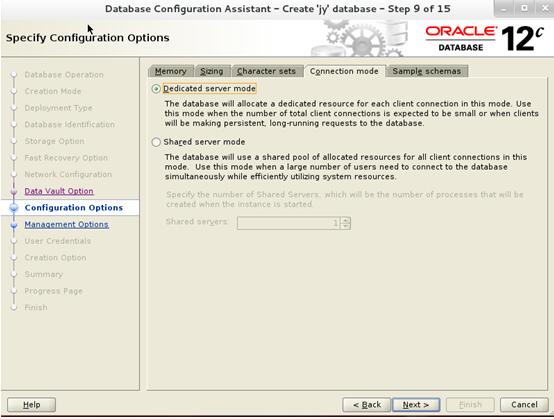Click the Storage Option step label
Viewport: 554px width, 419px height.
(x=54, y=141)
